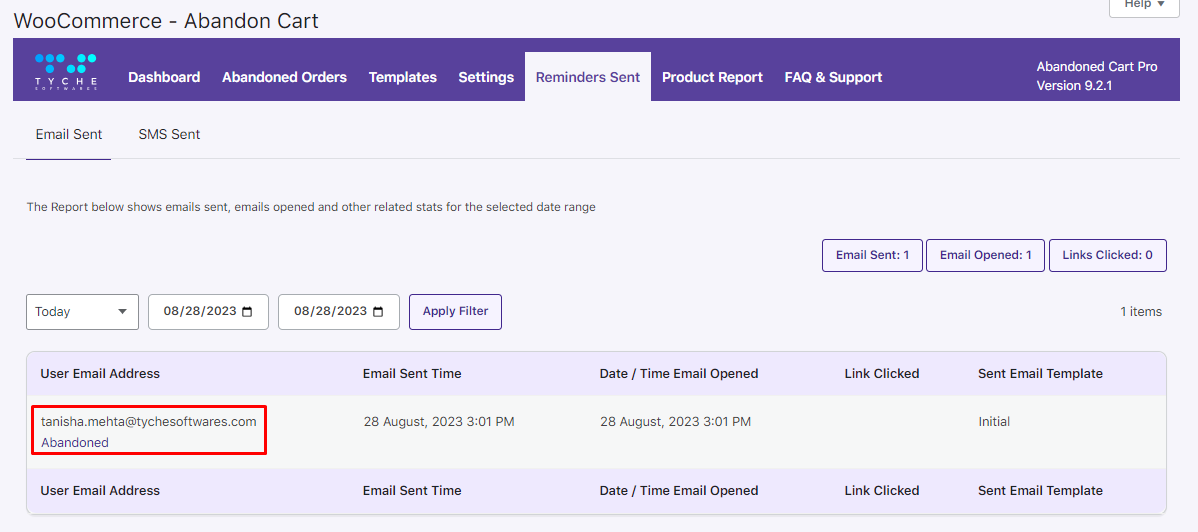The height and width of the screenshot is (532, 1198).
Task: Click tanisha.mehta@tychesoftwares.com email address
Action: [148, 421]
